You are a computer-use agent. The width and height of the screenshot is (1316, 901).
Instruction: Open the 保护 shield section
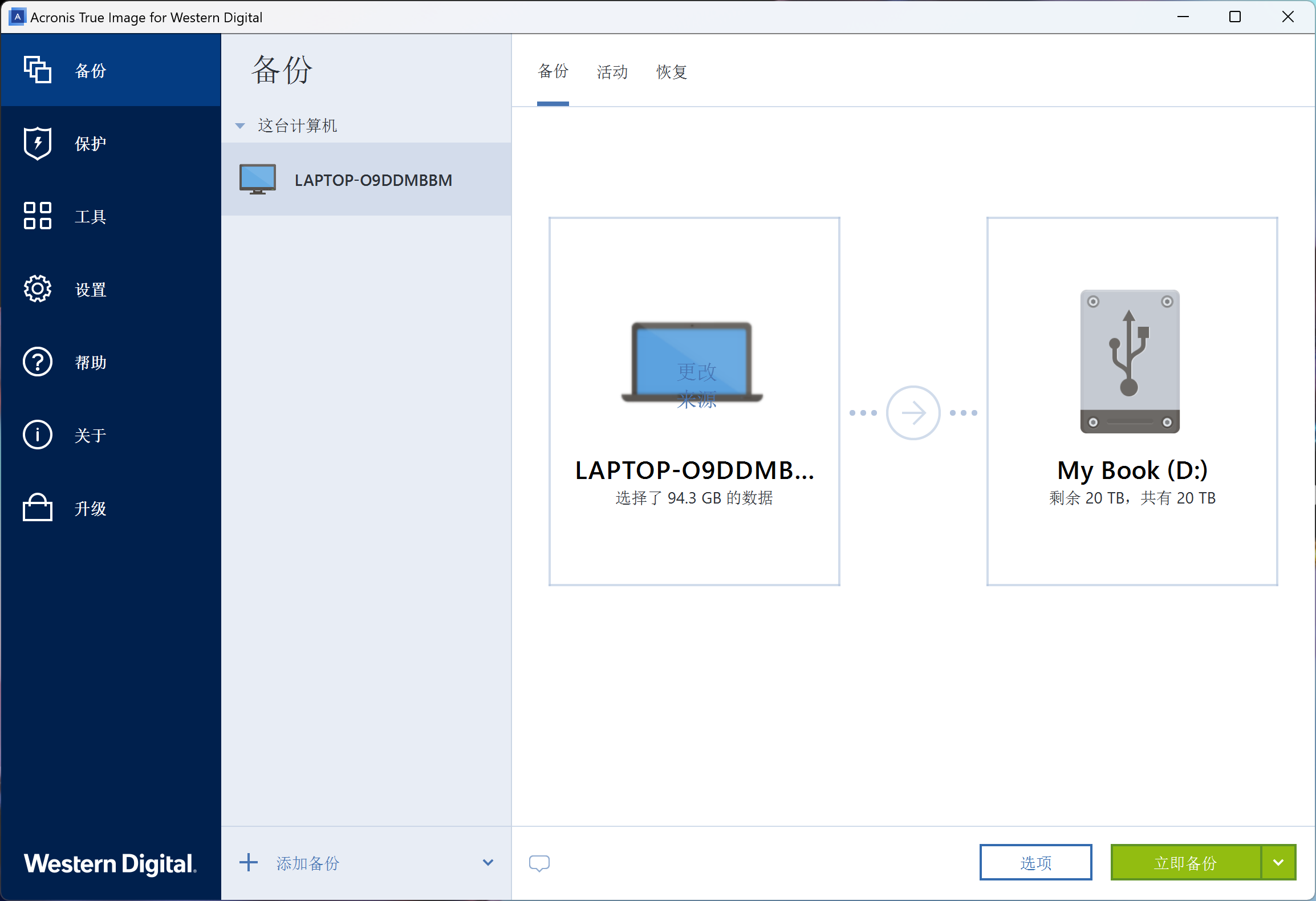tap(111, 143)
